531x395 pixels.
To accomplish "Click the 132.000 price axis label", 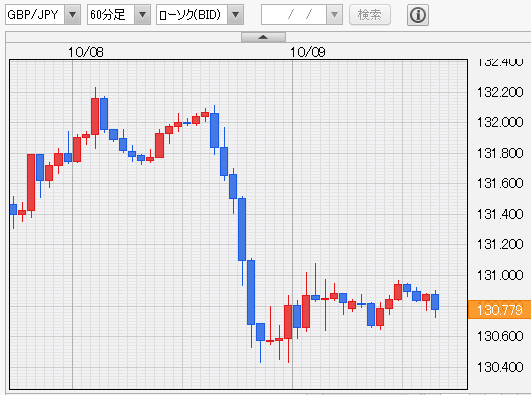I will [x=500, y=122].
